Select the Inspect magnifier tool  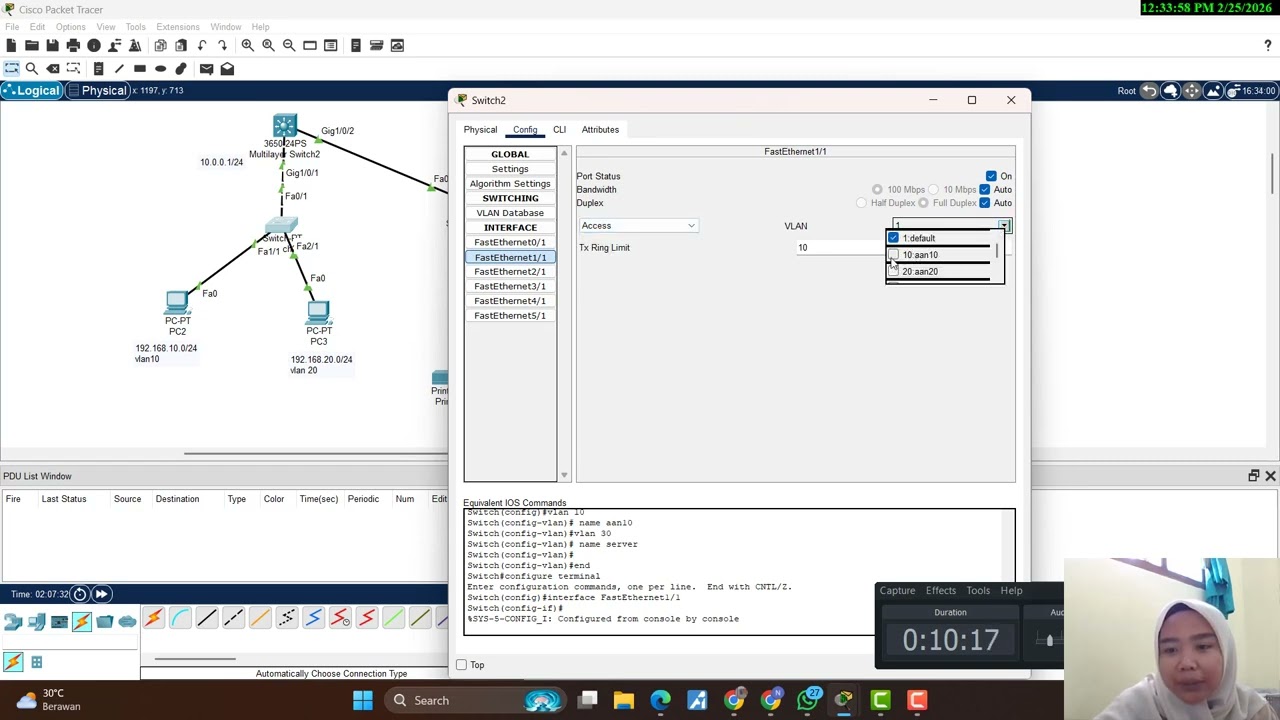click(x=32, y=68)
